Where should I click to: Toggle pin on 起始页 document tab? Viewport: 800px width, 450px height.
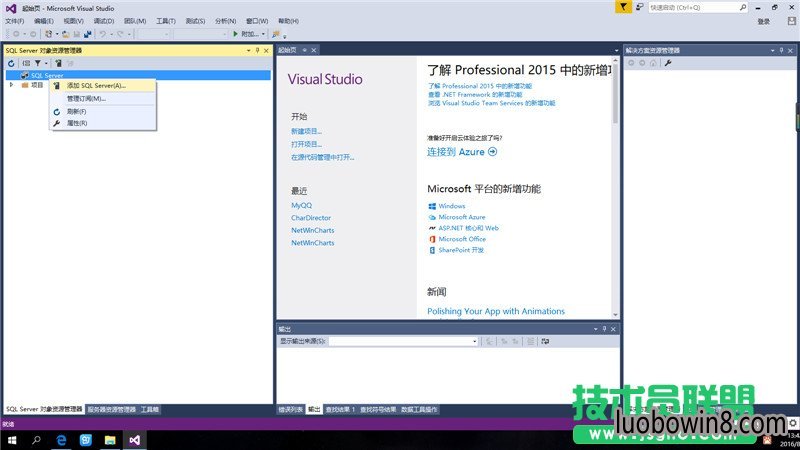(x=305, y=50)
